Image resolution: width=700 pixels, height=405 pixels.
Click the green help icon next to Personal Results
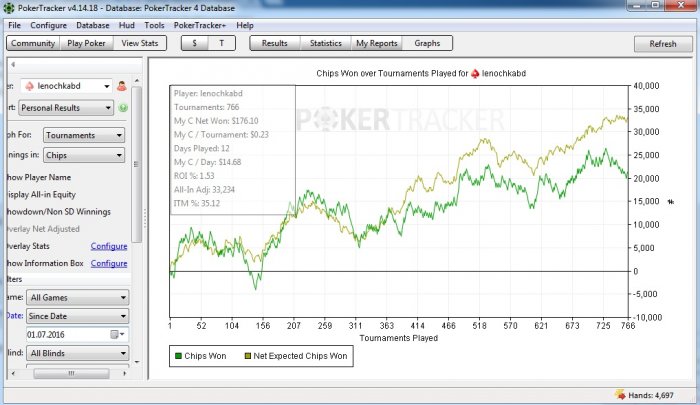123,108
